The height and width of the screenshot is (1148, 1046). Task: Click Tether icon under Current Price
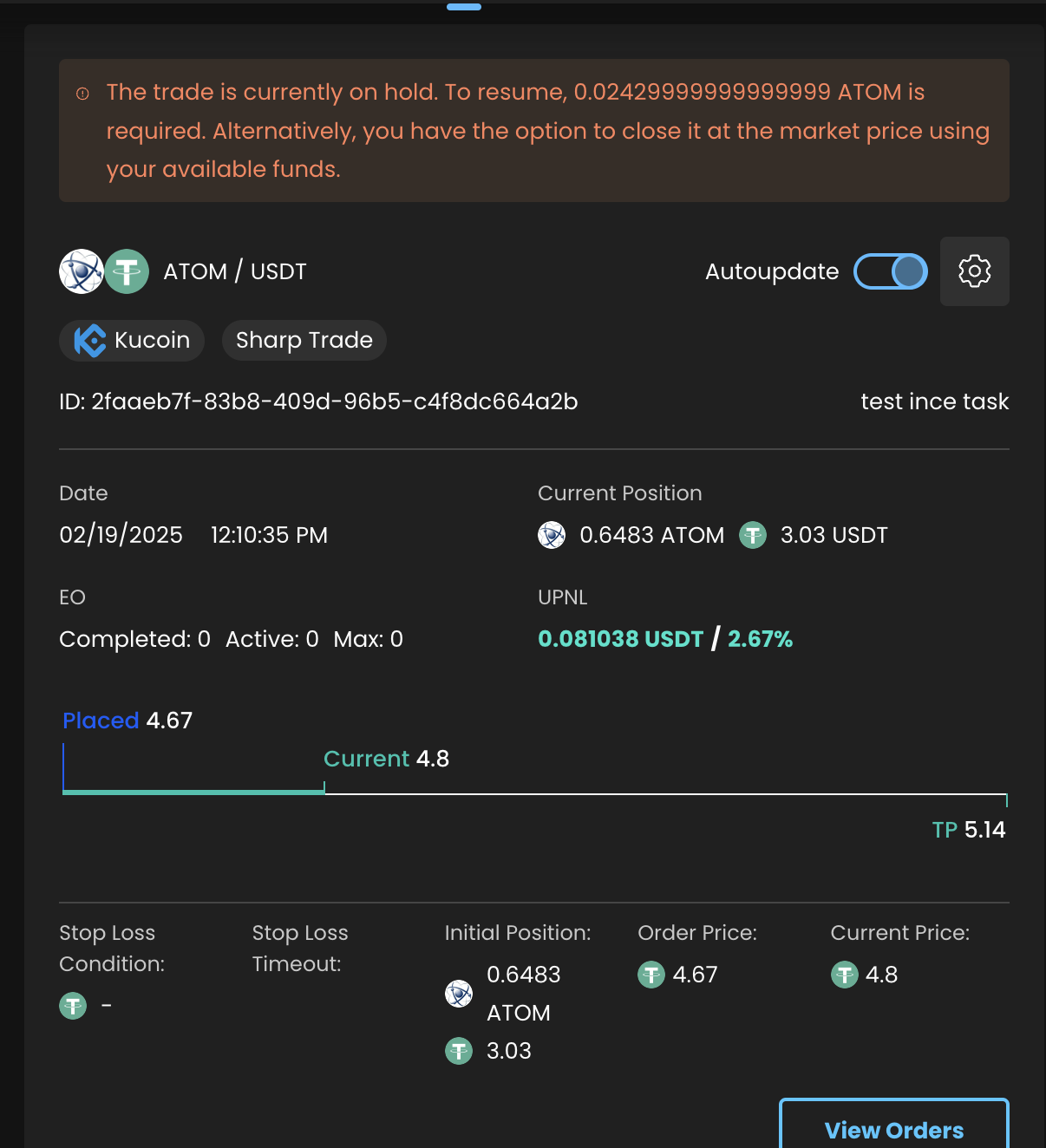[x=844, y=975]
